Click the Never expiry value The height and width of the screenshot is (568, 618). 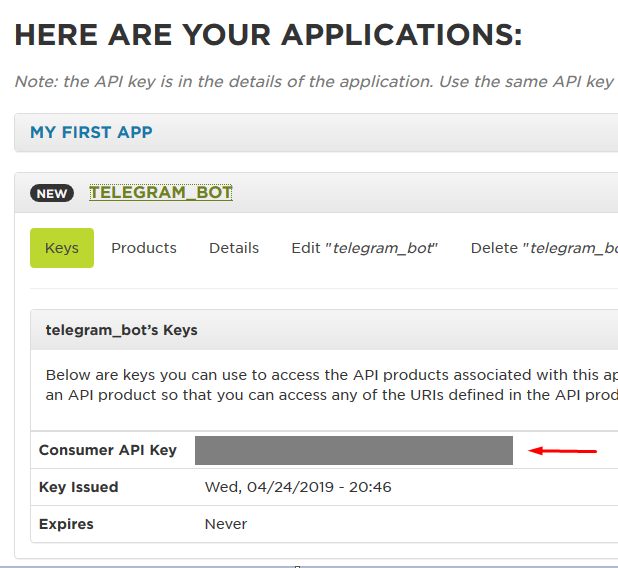click(226, 524)
